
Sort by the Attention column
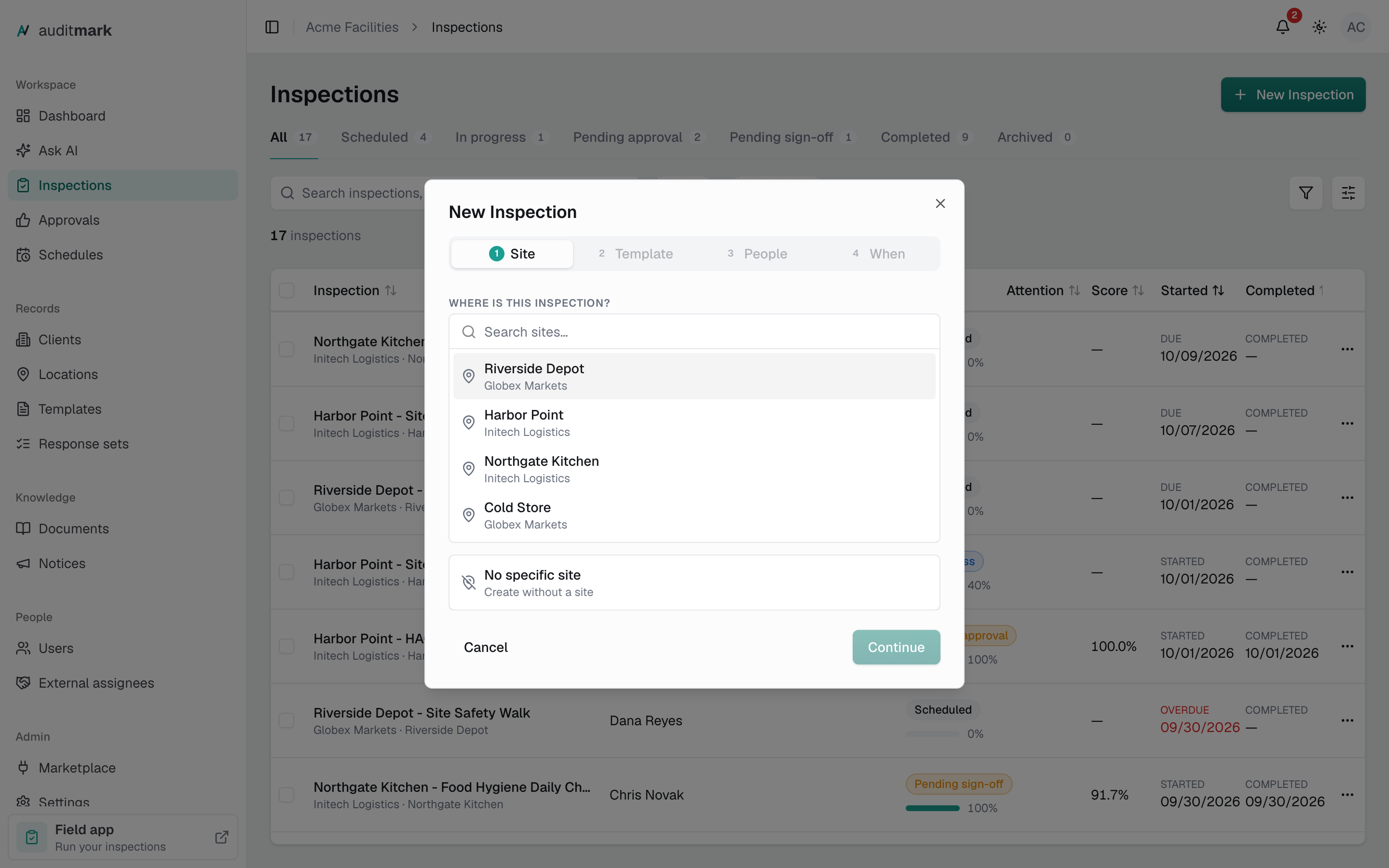click(x=1043, y=290)
